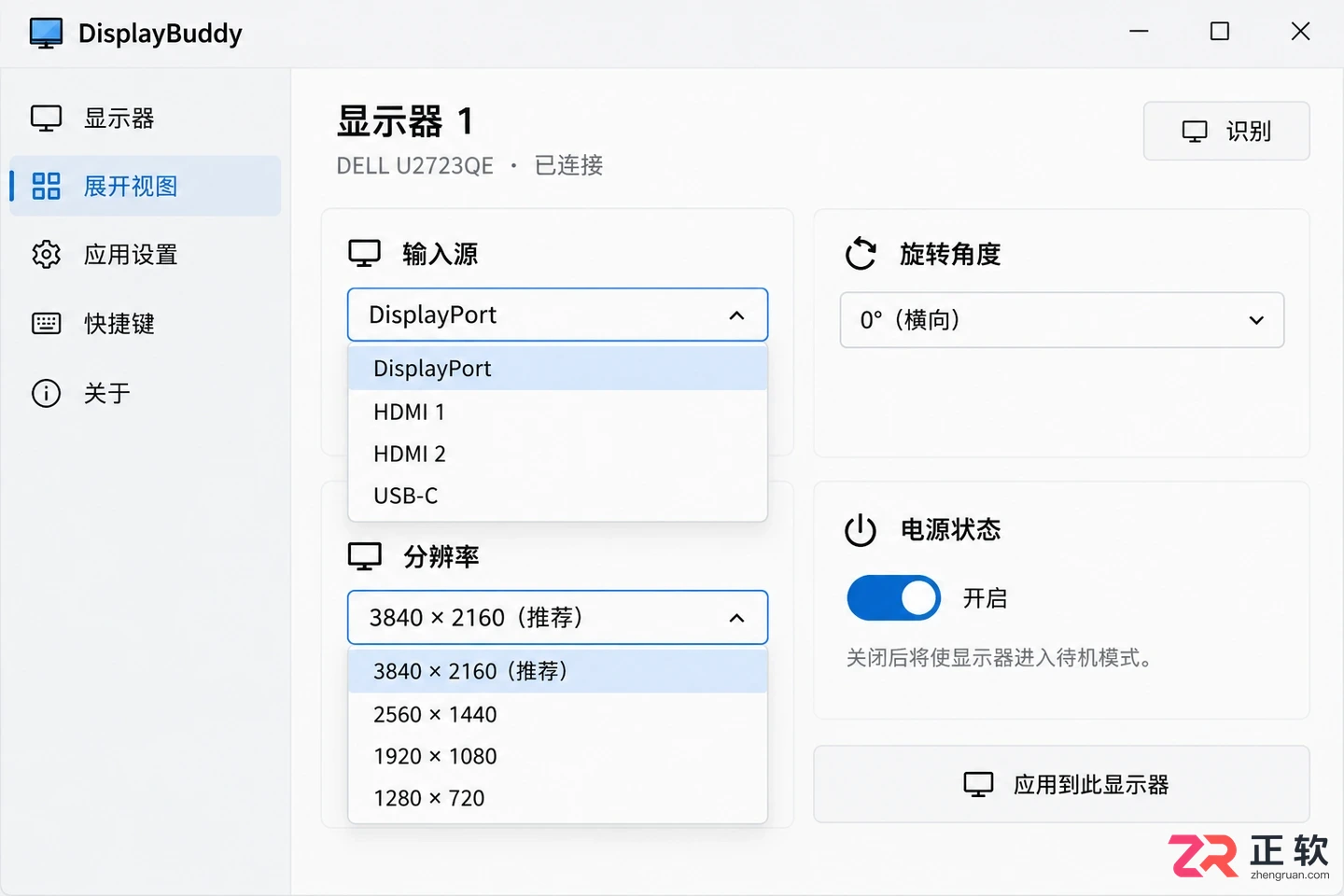Collapse the 分辨率 3840 × 2160 dropdown
The height and width of the screenshot is (896, 1344).
pos(558,617)
